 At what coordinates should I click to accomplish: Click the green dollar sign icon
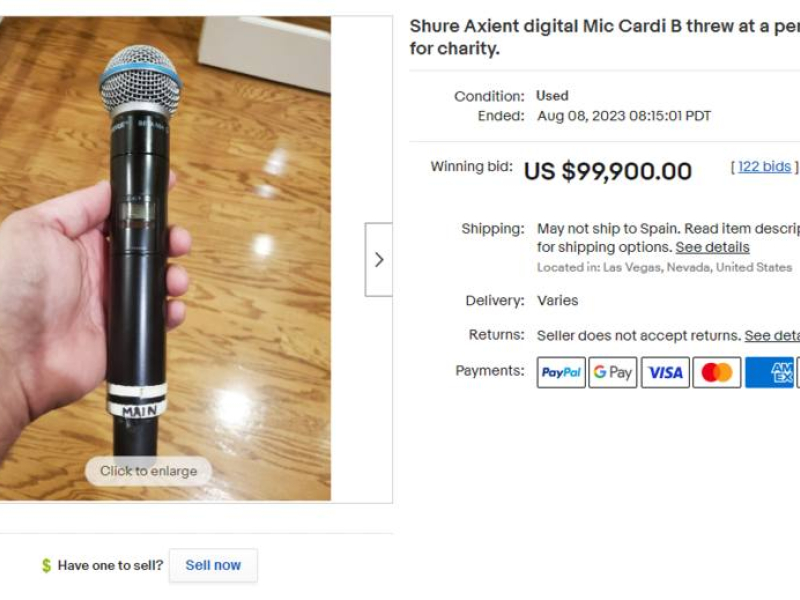pyautogui.click(x=46, y=566)
